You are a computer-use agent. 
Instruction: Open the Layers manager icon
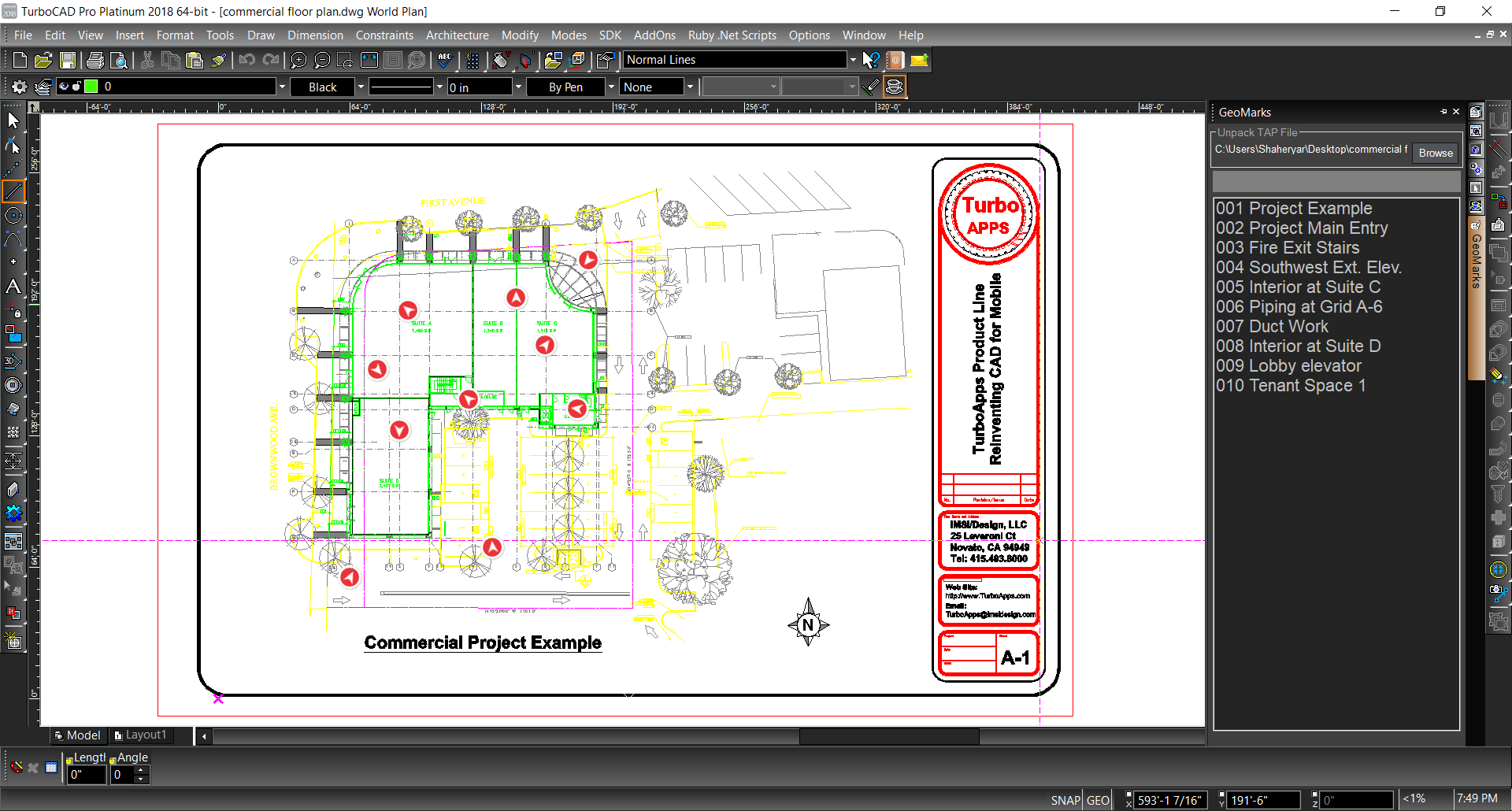click(x=43, y=87)
